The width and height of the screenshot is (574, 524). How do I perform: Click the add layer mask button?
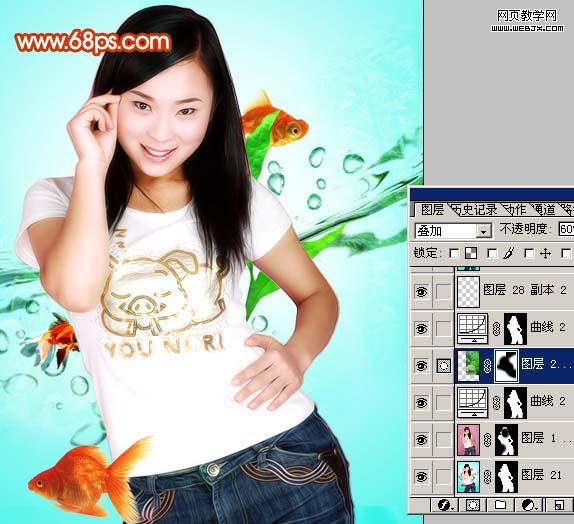point(473,505)
